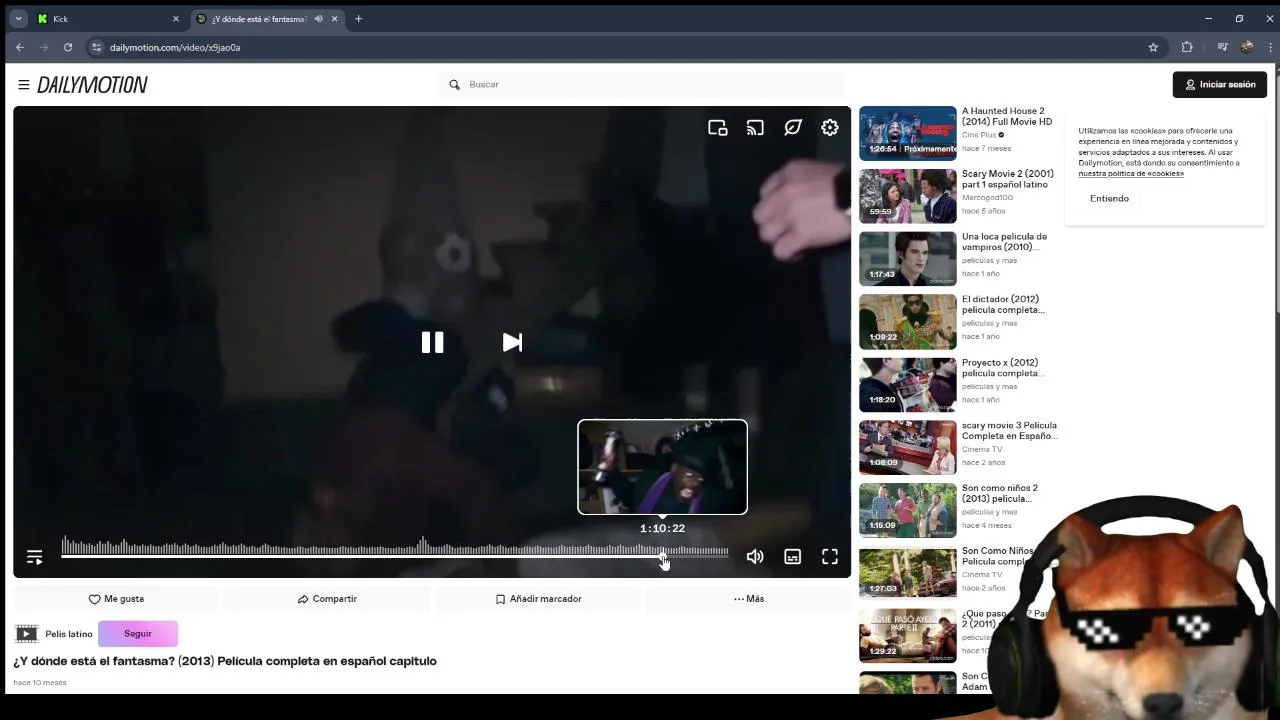Like the video with Me gusta
This screenshot has width=1280, height=720.
(116, 599)
